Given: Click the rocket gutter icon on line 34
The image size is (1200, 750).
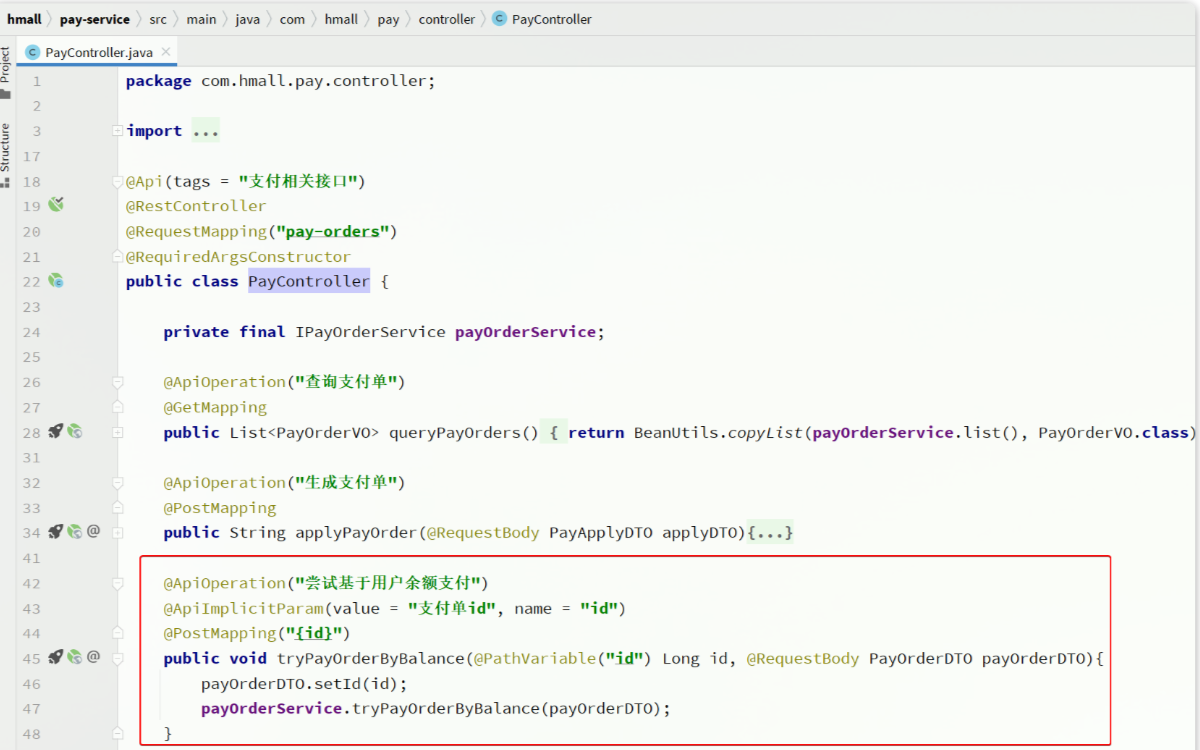Looking at the screenshot, I should [56, 532].
